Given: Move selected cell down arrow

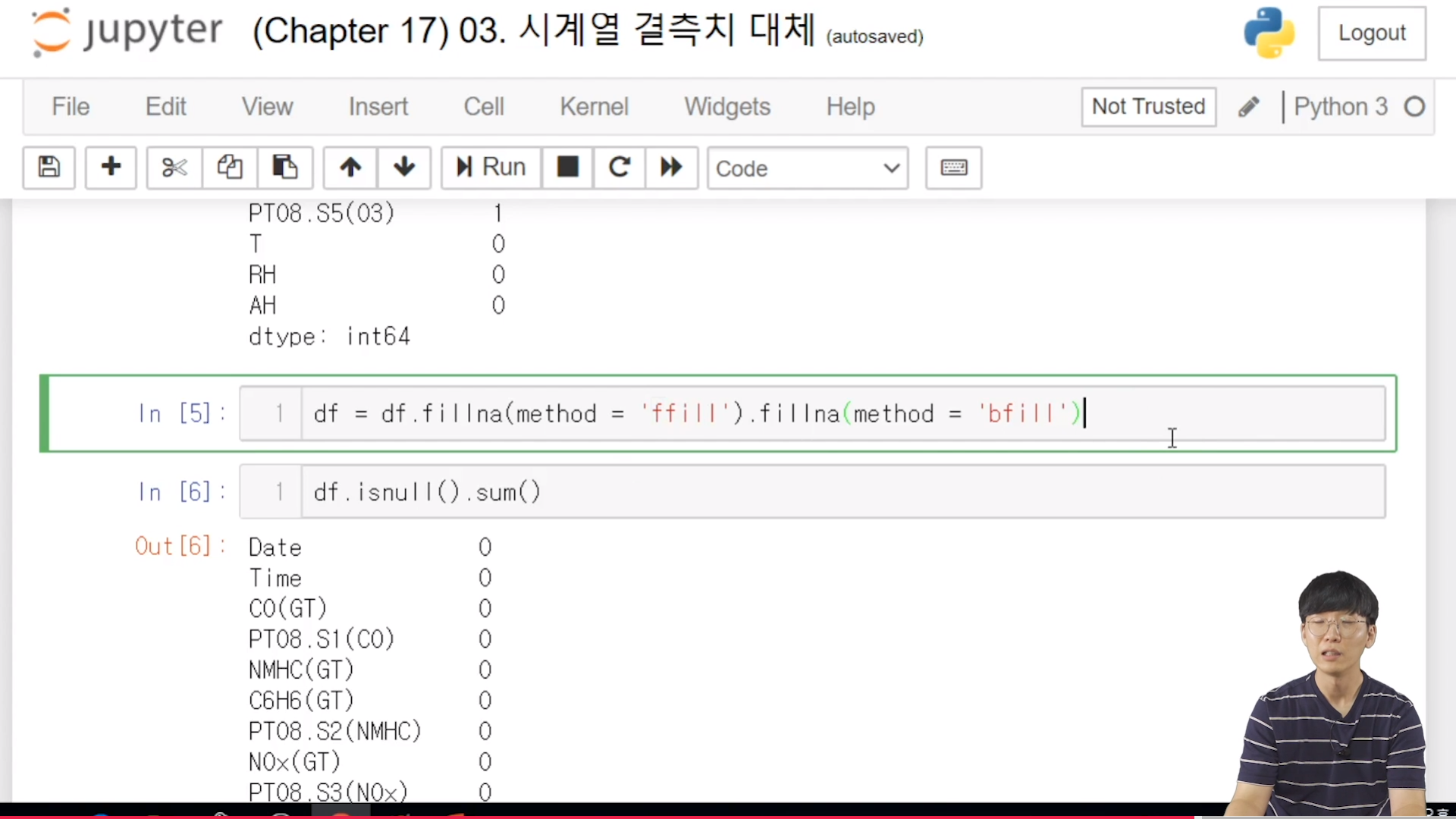Looking at the screenshot, I should [x=404, y=168].
